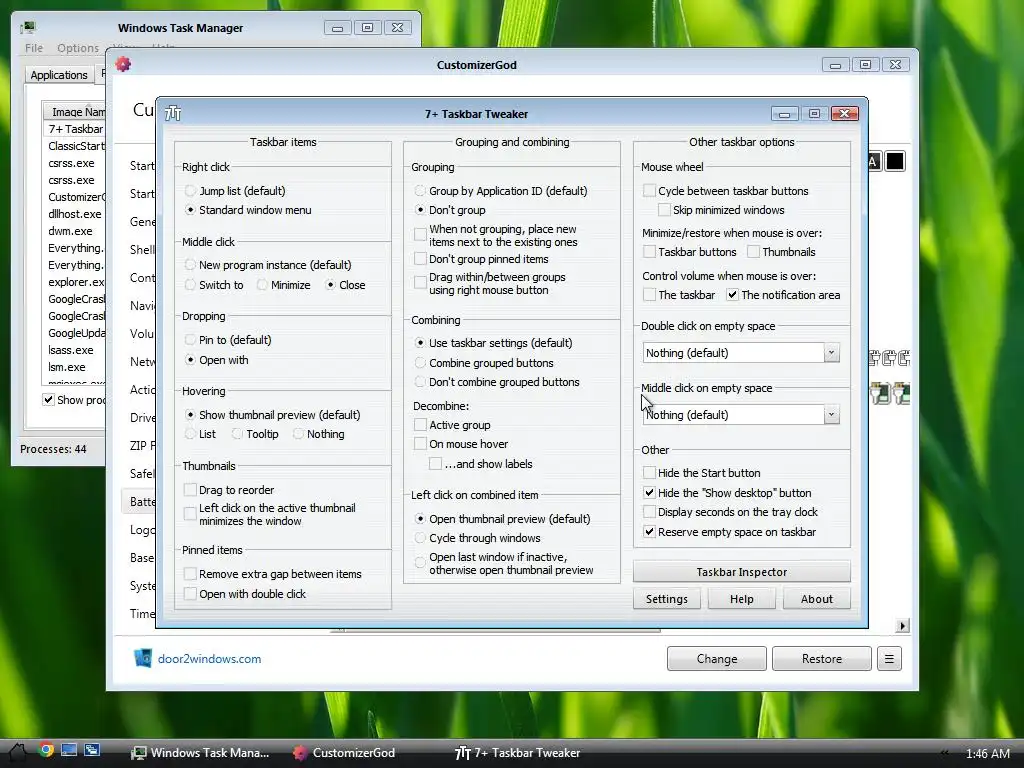This screenshot has height=768, width=1024.
Task: Click the Switch between windows quick launch icon
Action: point(91,750)
